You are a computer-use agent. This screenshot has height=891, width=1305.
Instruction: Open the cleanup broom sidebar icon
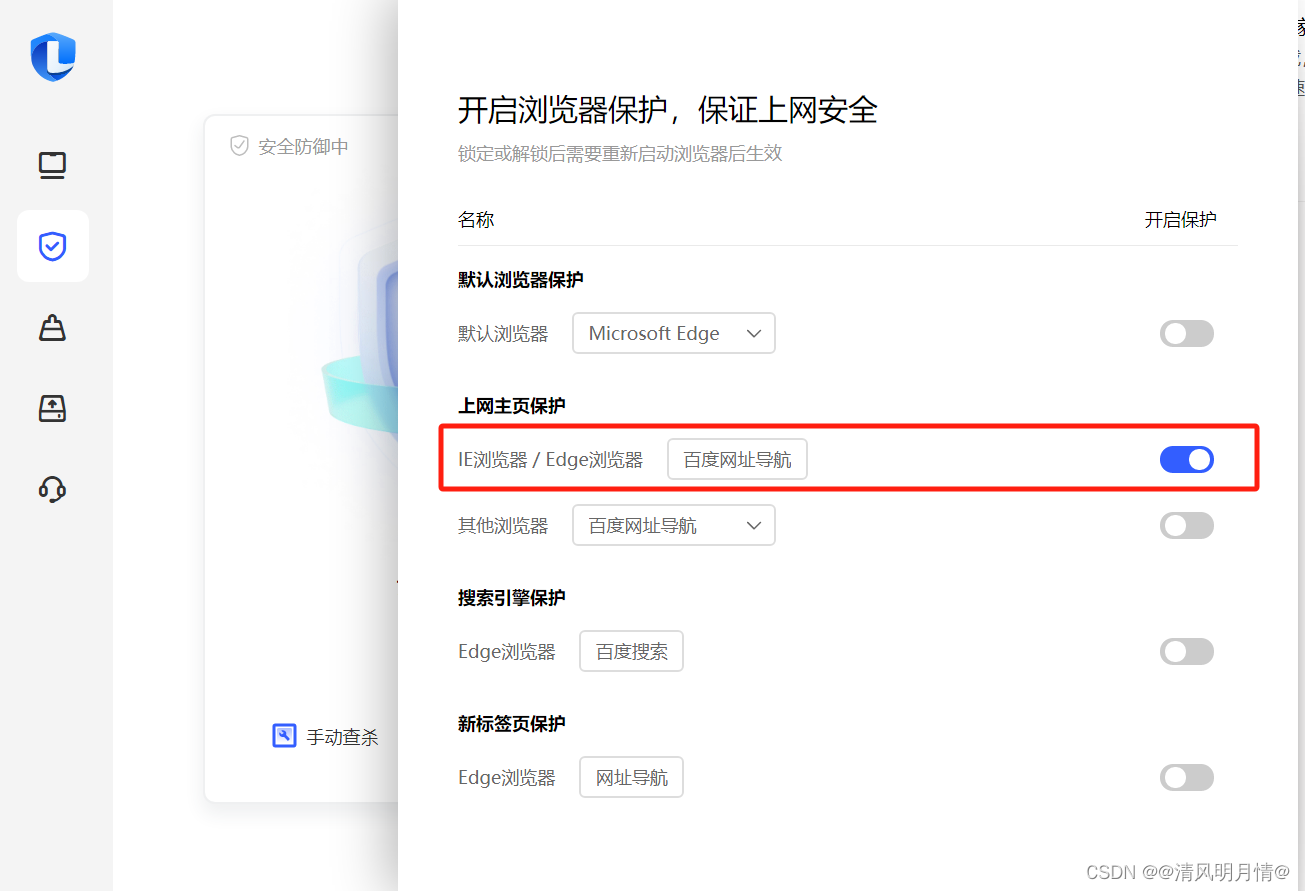click(53, 327)
